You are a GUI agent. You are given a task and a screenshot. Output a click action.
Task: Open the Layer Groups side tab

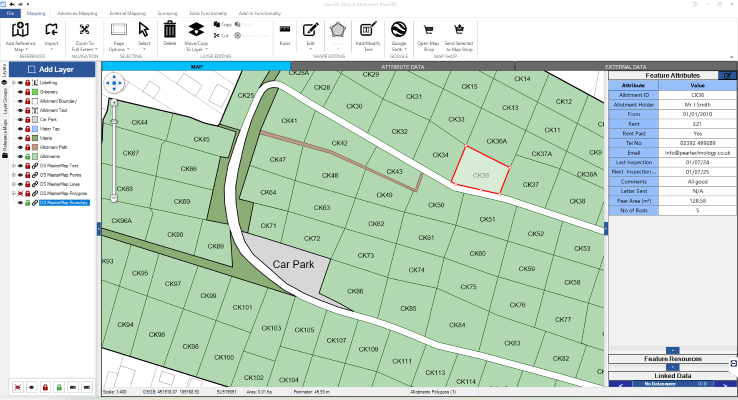4,101
